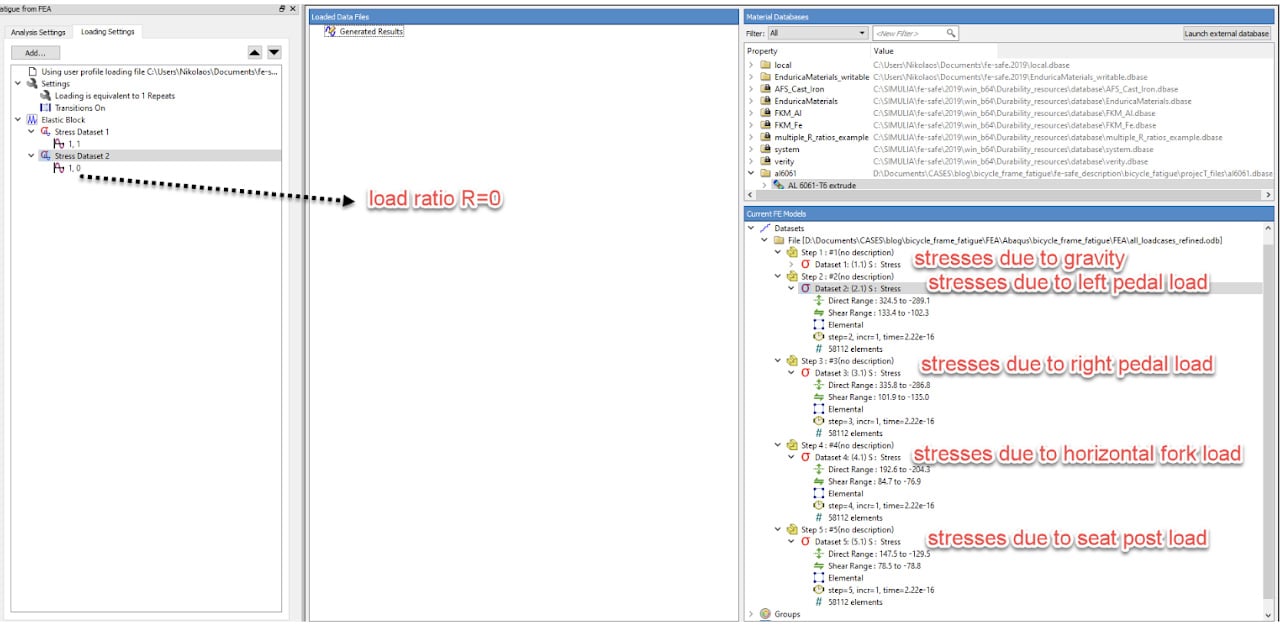
Task: Collapse Step 3 : #3 node
Action: pyautogui.click(x=778, y=360)
